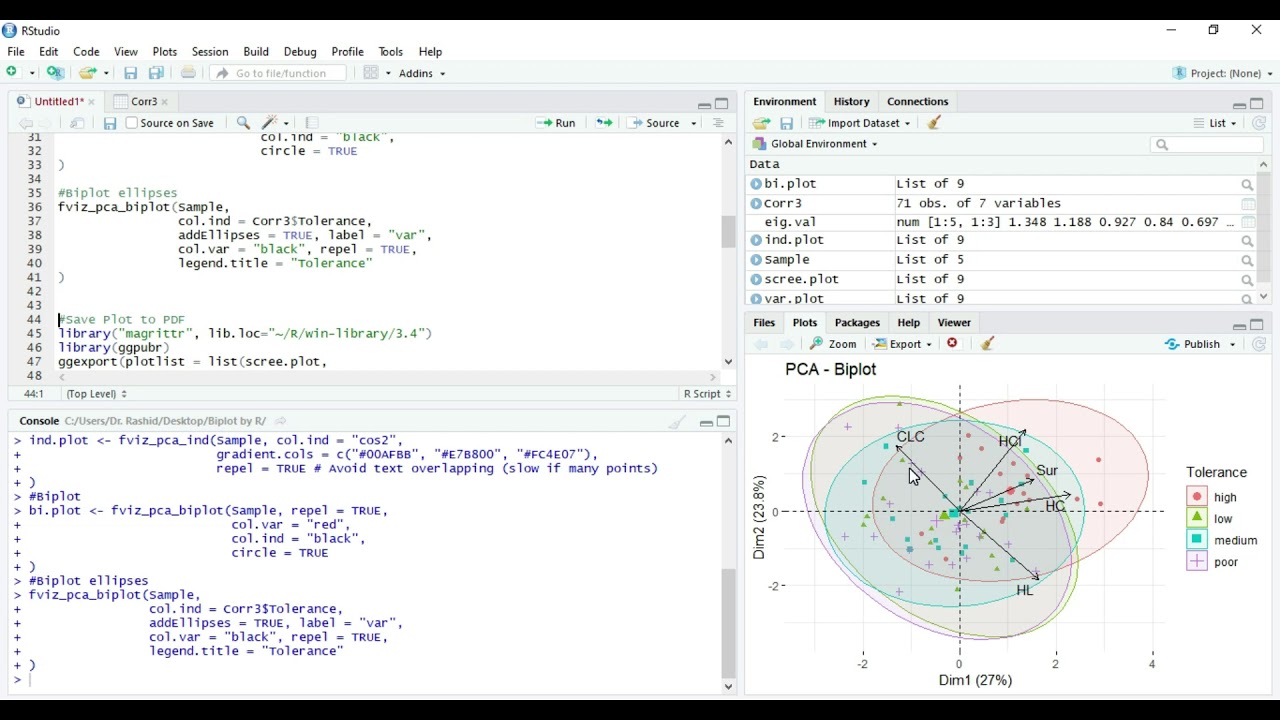Publish the plot

point(1194,344)
